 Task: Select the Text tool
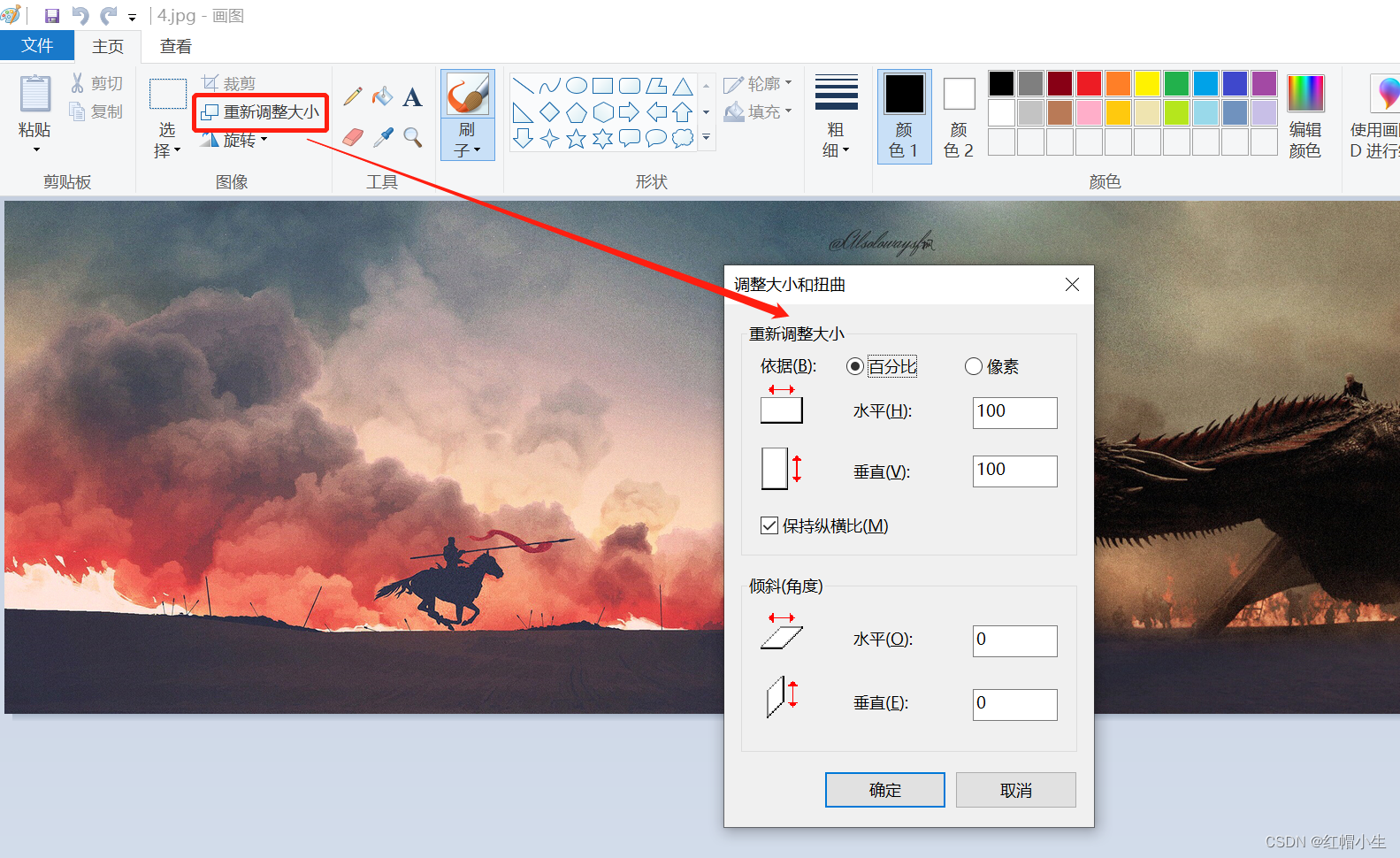click(412, 96)
